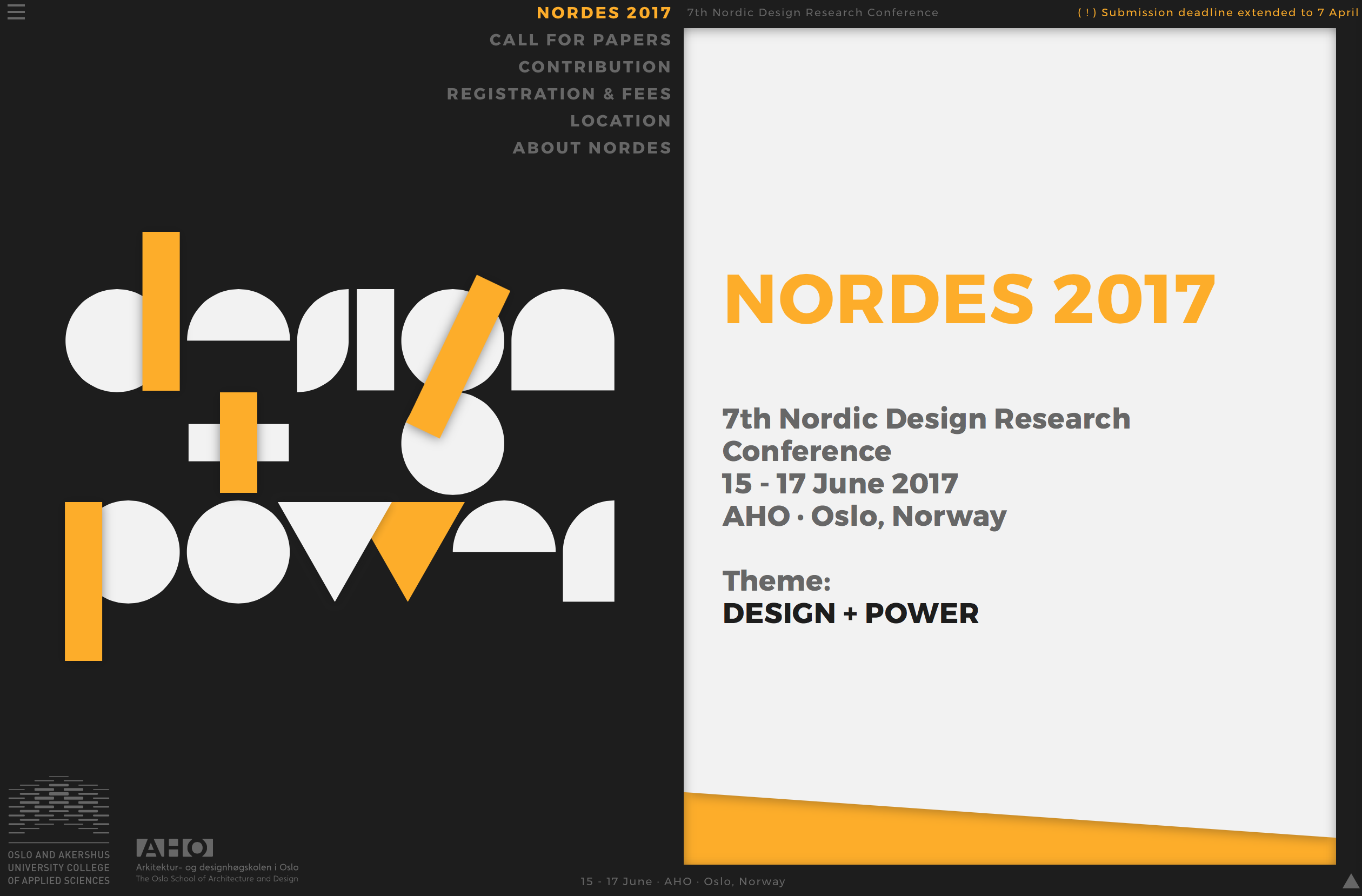Click 'Oslo and Akershus University College' caption
Viewport: 1362px width, 896px height.
coord(59,867)
